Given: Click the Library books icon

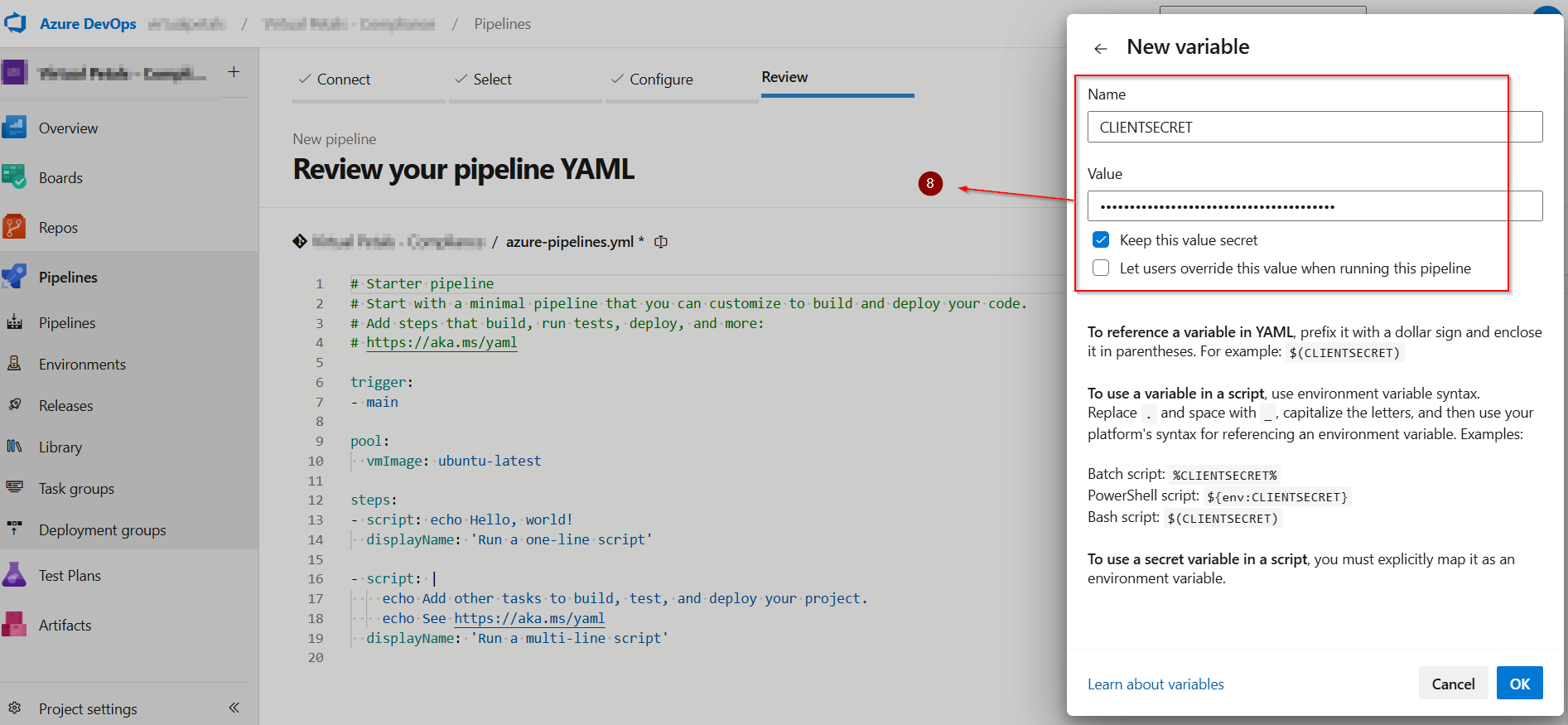Looking at the screenshot, I should [15, 447].
